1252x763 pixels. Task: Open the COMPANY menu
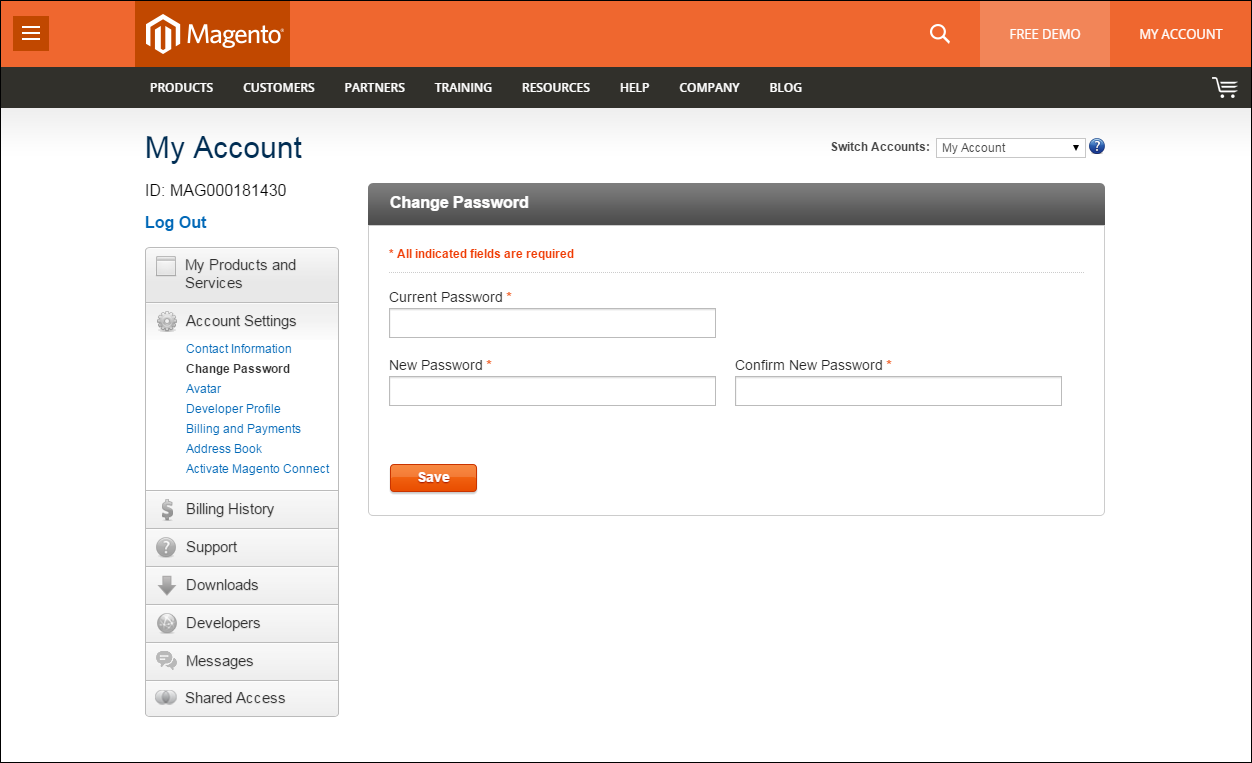(x=709, y=88)
